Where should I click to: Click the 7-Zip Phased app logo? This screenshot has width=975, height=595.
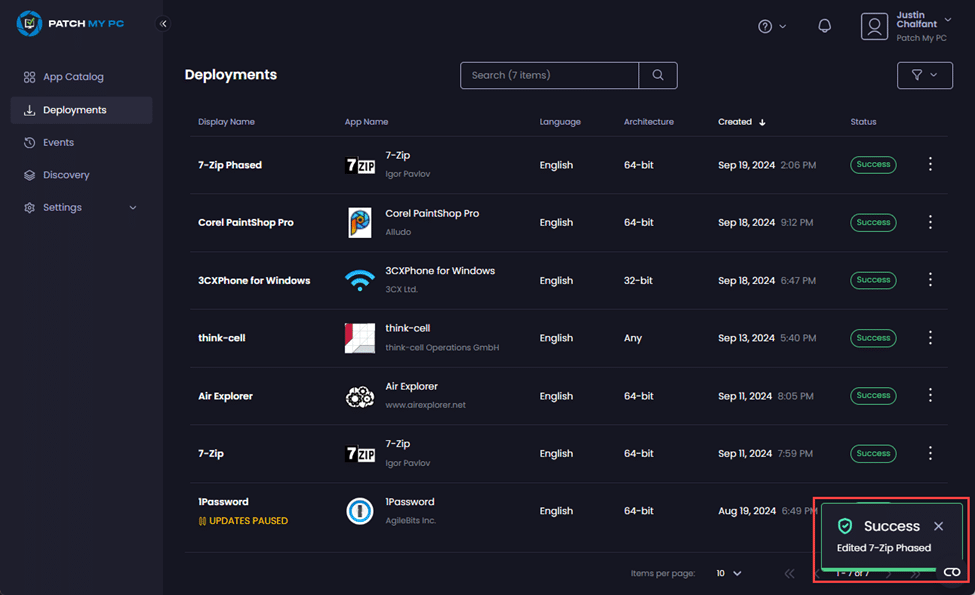[359, 165]
